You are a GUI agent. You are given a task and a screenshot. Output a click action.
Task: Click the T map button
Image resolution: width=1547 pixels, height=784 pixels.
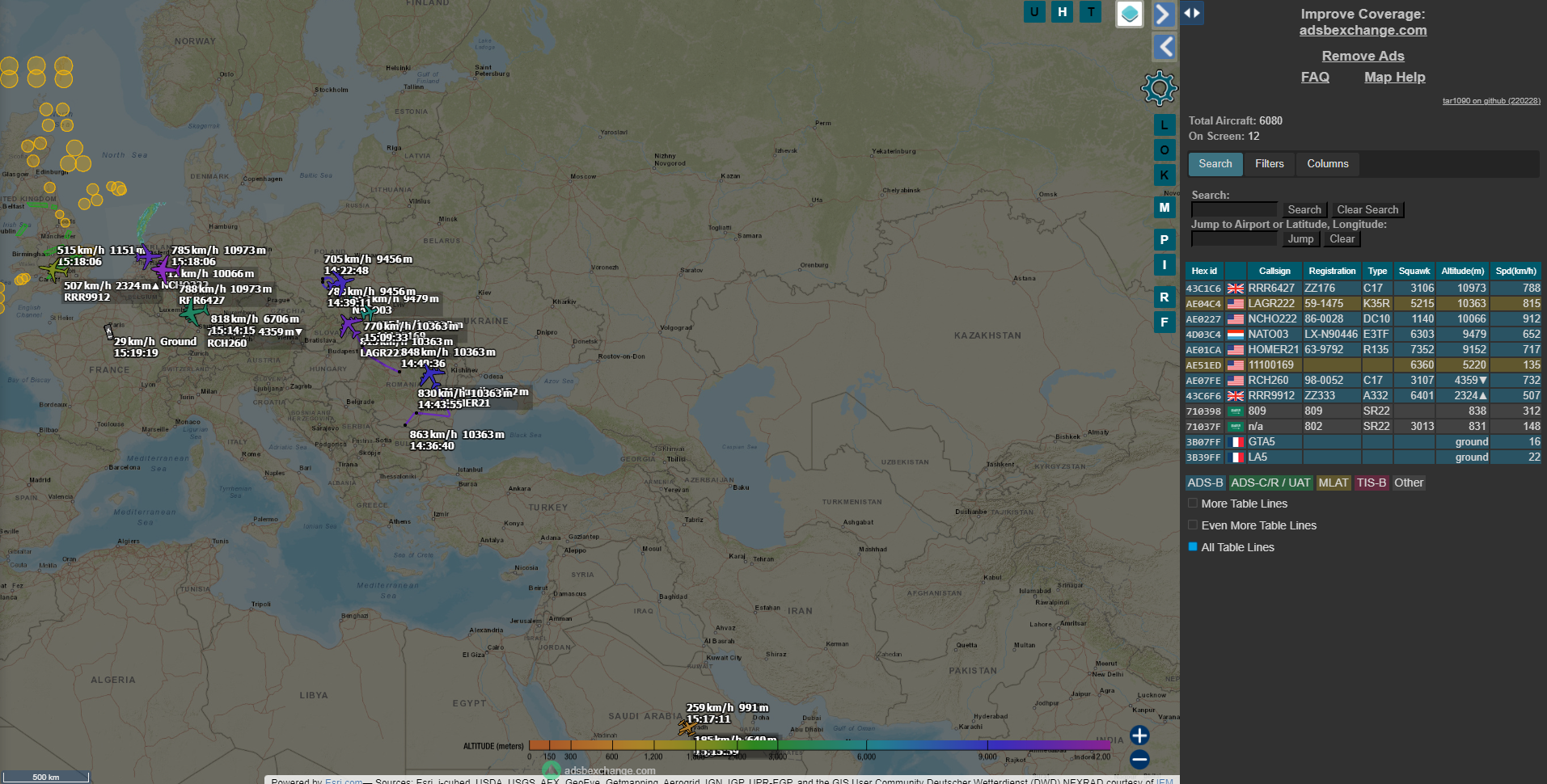pyautogui.click(x=1091, y=12)
